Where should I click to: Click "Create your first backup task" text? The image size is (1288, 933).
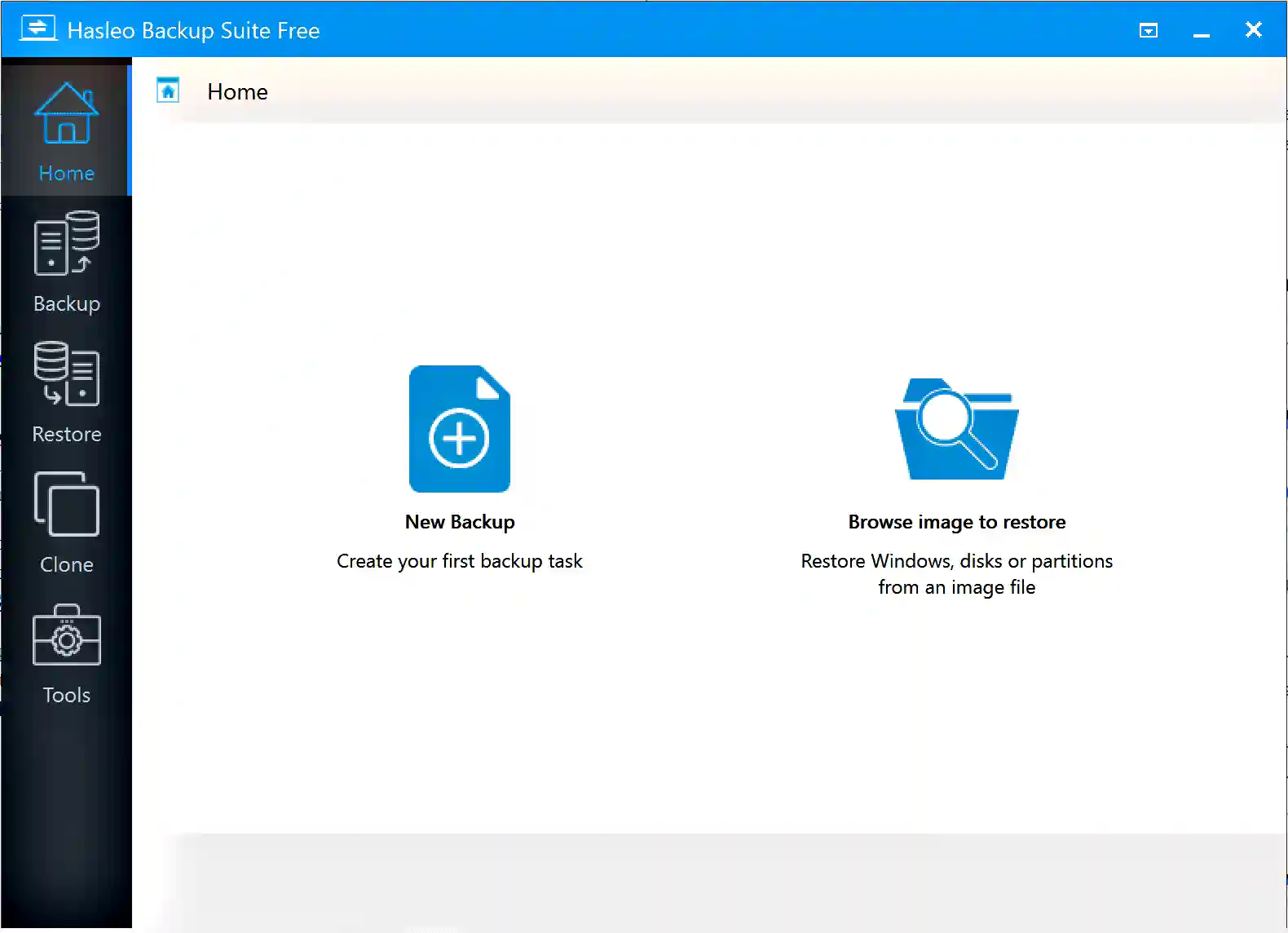[x=460, y=561]
